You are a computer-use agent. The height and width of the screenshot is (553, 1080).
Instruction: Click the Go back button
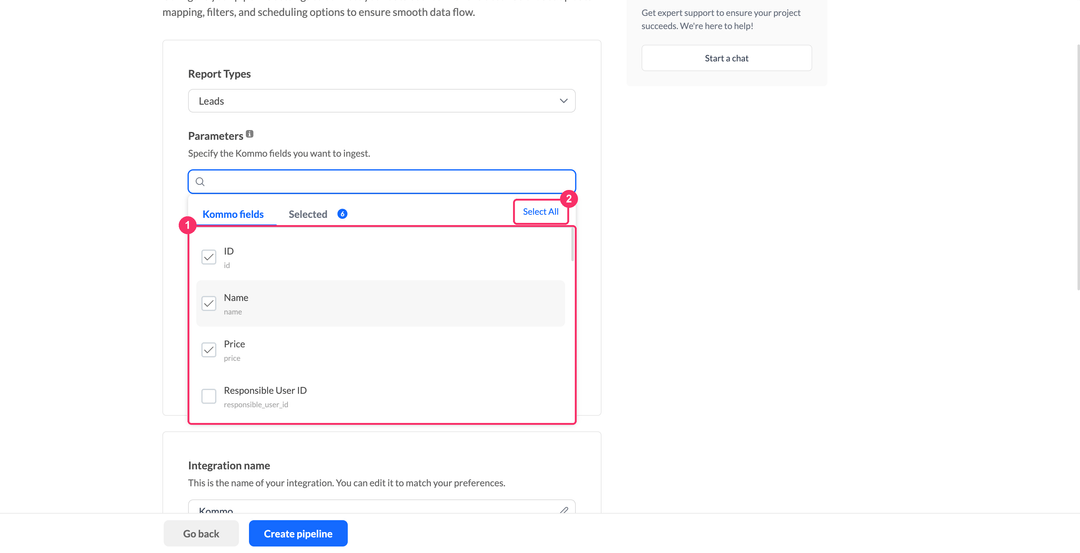pos(201,534)
